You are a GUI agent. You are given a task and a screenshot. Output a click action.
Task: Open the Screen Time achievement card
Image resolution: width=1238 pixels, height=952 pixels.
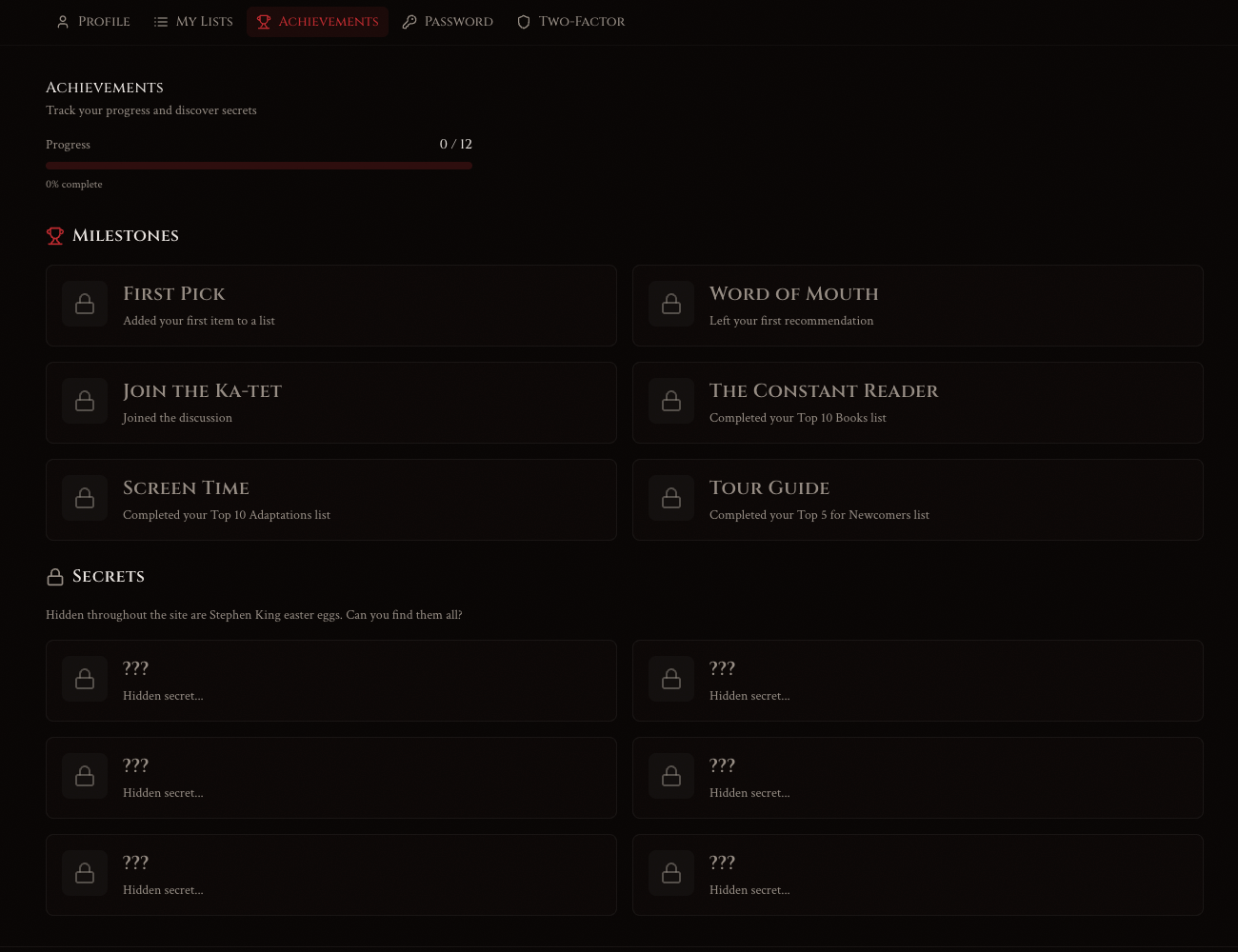331,499
